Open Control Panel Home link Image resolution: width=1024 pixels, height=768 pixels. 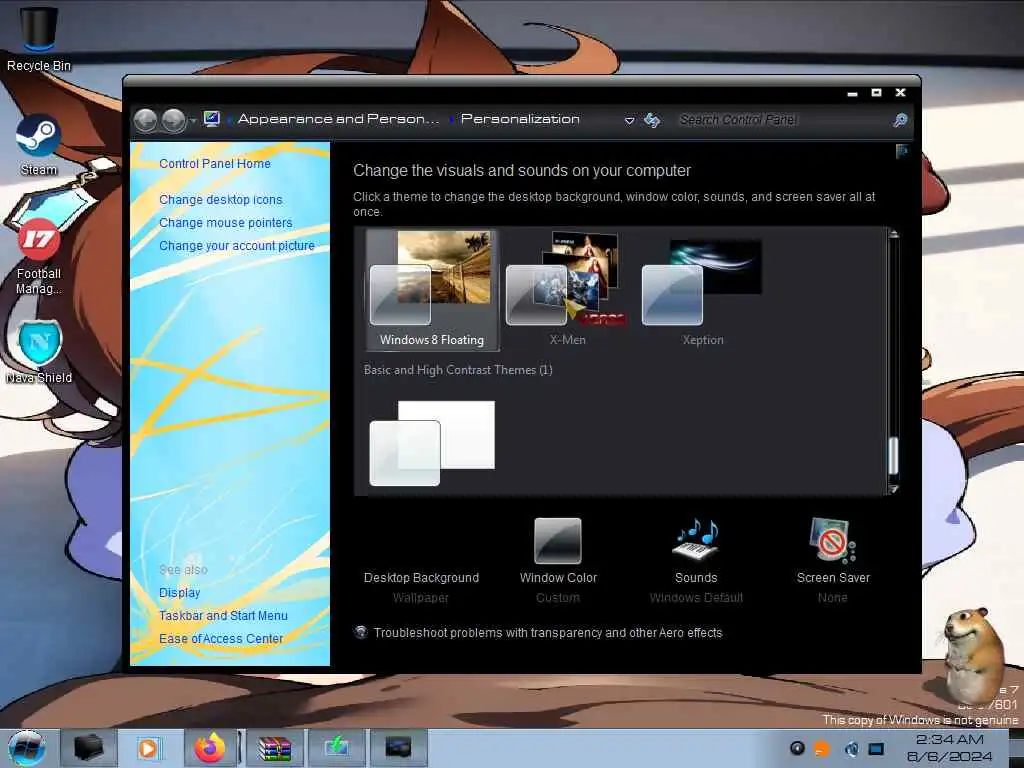tap(214, 163)
